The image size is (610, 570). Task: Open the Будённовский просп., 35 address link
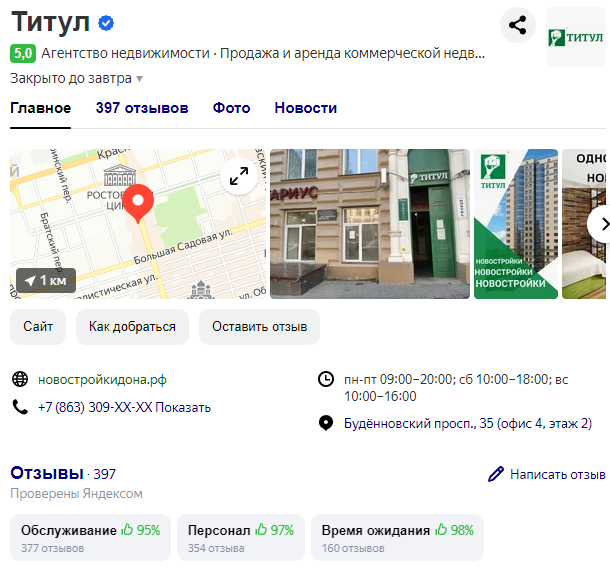(x=468, y=423)
